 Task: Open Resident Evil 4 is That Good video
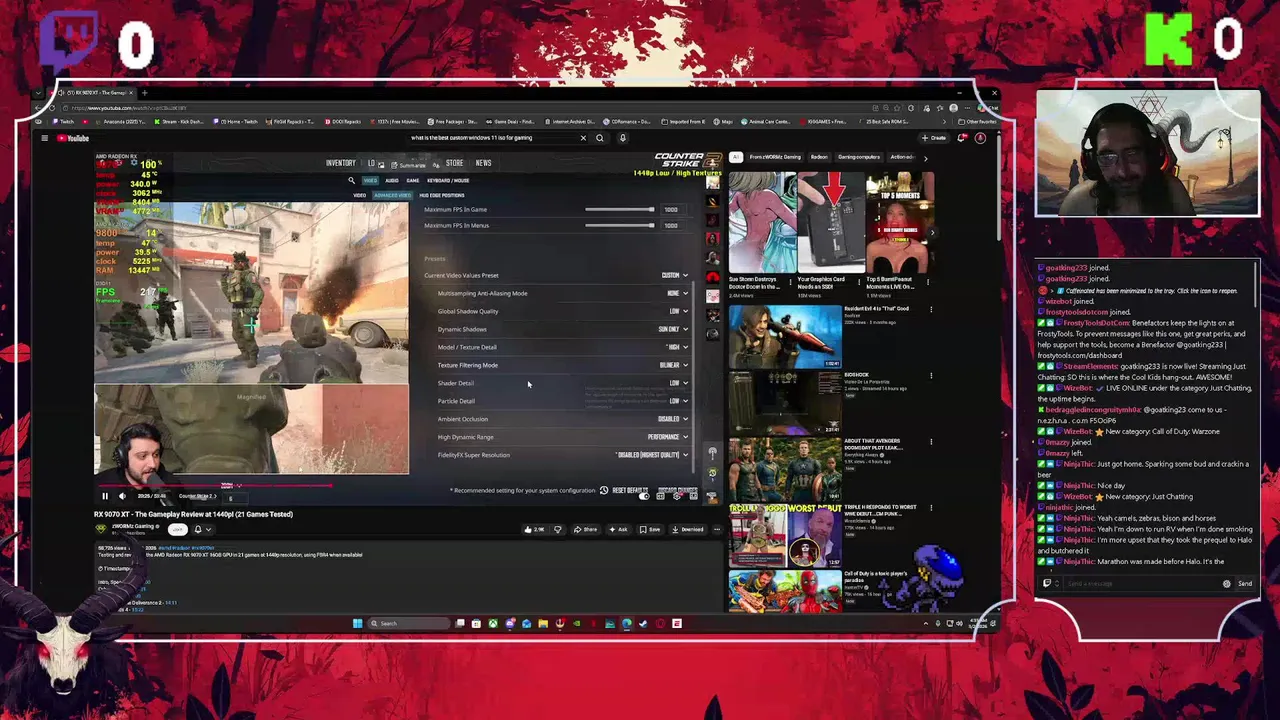click(x=785, y=337)
